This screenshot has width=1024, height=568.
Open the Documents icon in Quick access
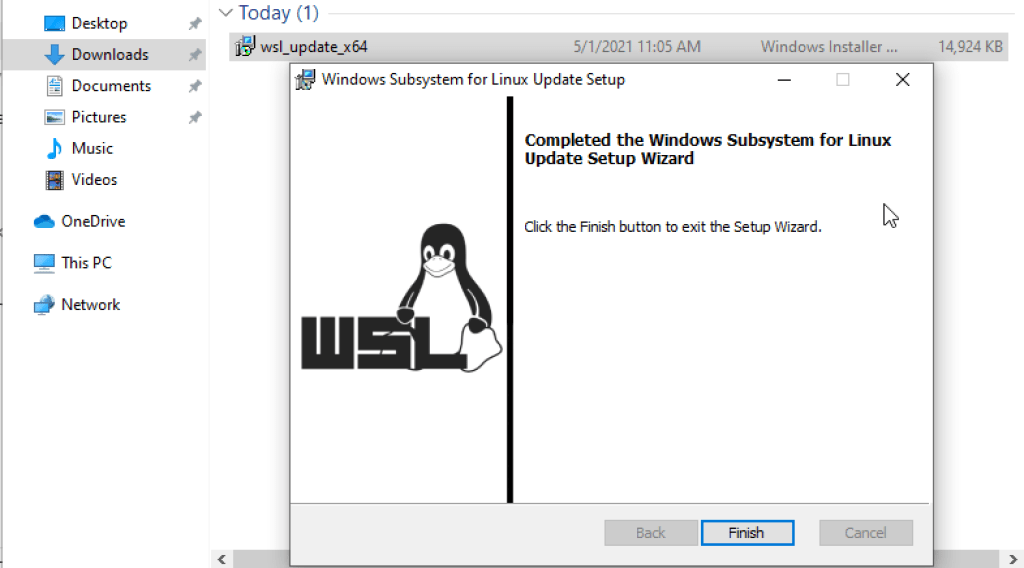tap(54, 86)
